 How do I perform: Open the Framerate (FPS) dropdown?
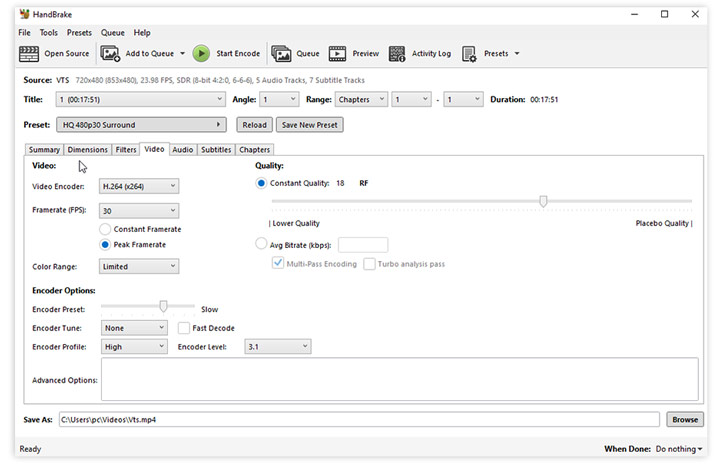click(x=139, y=211)
